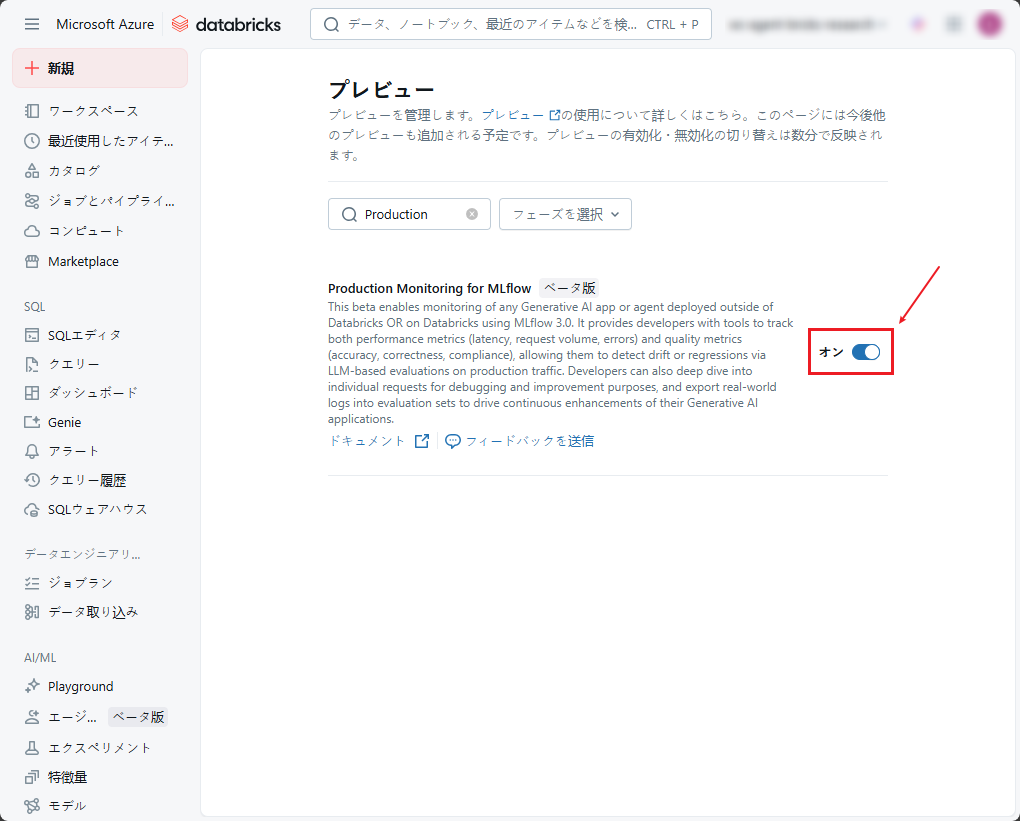This screenshot has height=821, width=1020.
Task: Click the Databricks logo
Action: (x=226, y=24)
